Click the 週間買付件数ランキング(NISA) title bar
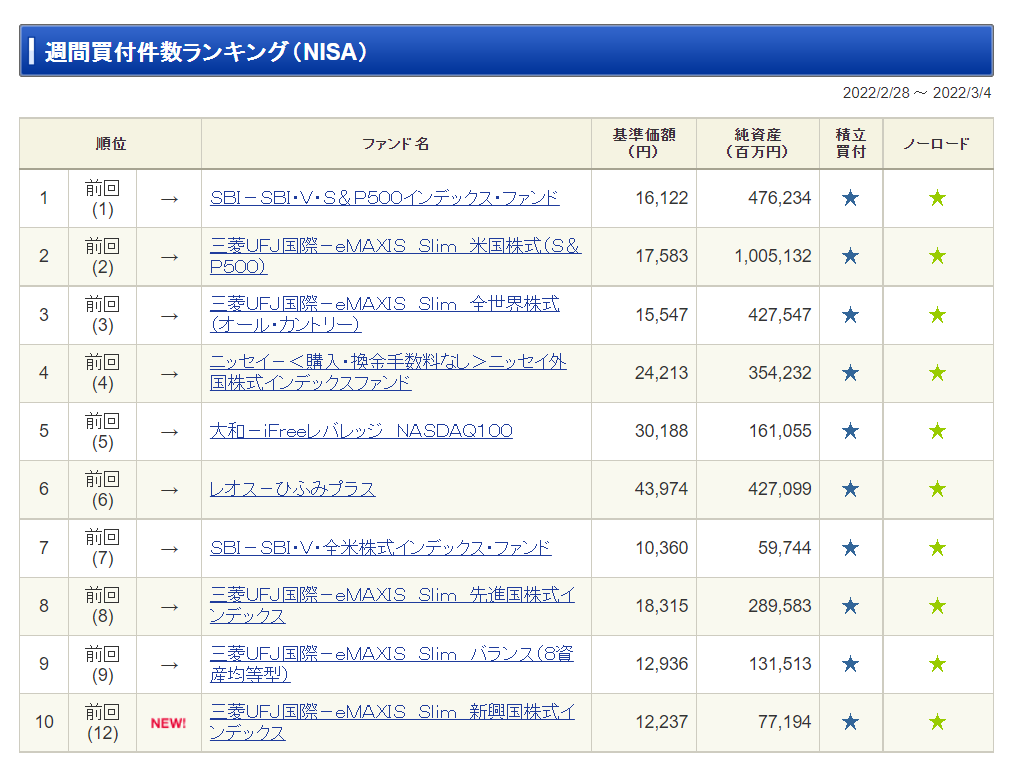 pyautogui.click(x=505, y=51)
